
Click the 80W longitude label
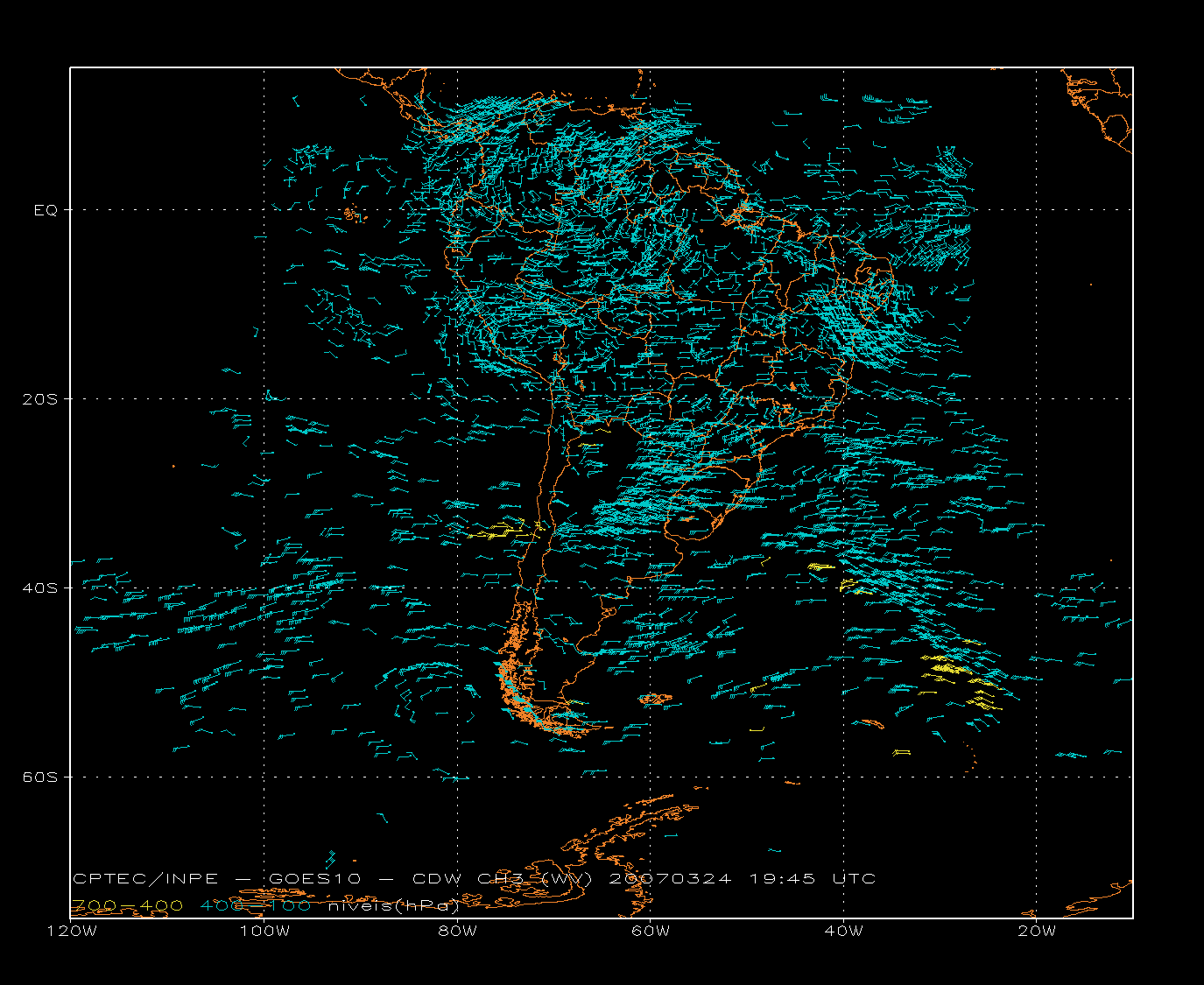pyautogui.click(x=458, y=931)
